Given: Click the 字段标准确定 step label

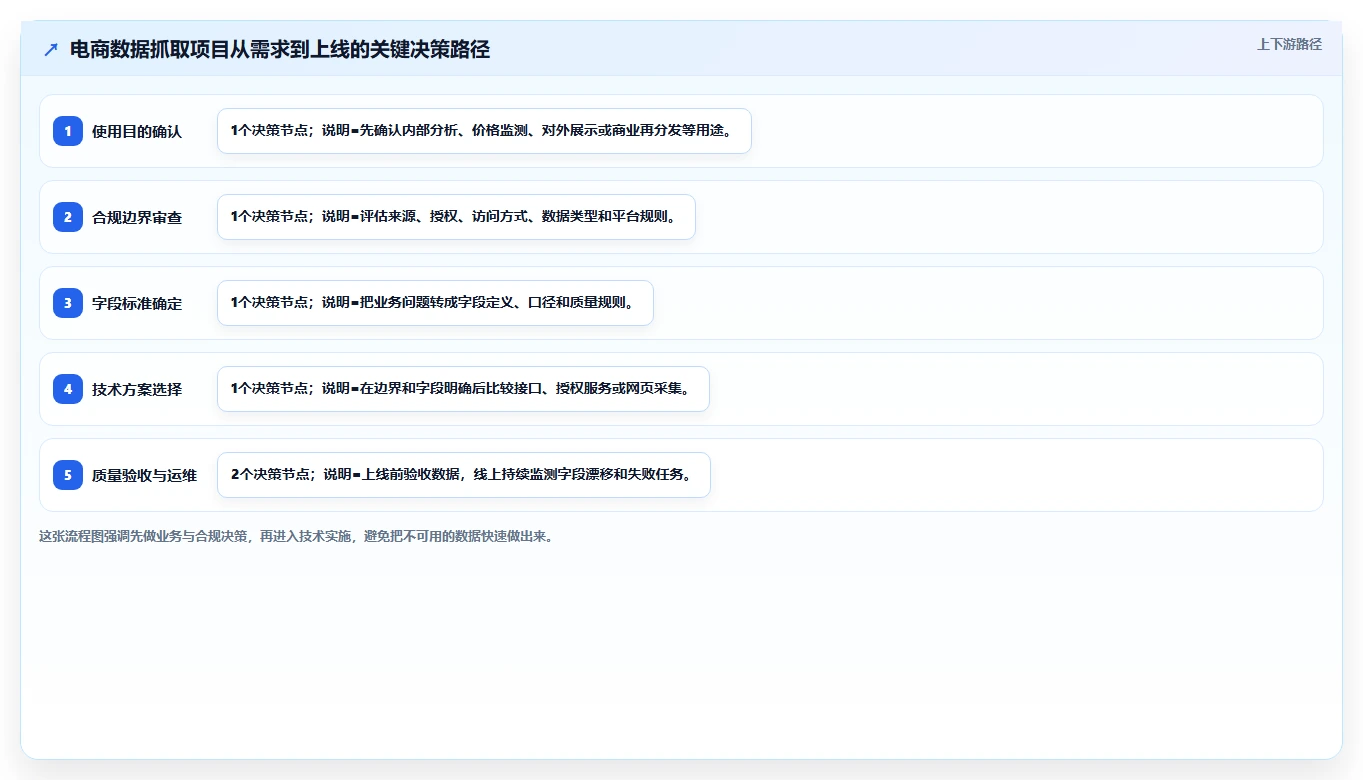Looking at the screenshot, I should [x=137, y=303].
